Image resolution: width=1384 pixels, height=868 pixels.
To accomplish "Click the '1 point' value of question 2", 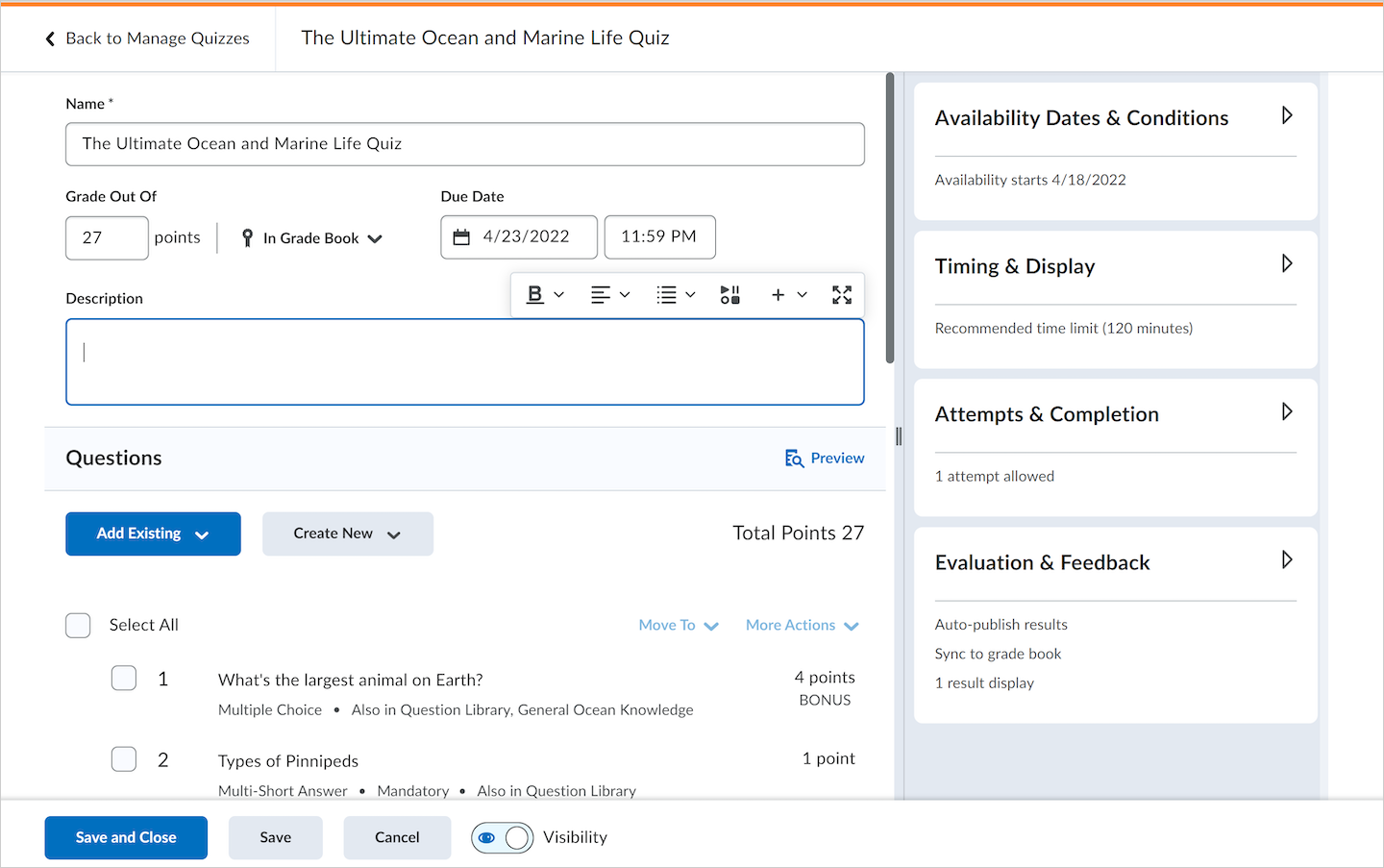I will tap(828, 758).
